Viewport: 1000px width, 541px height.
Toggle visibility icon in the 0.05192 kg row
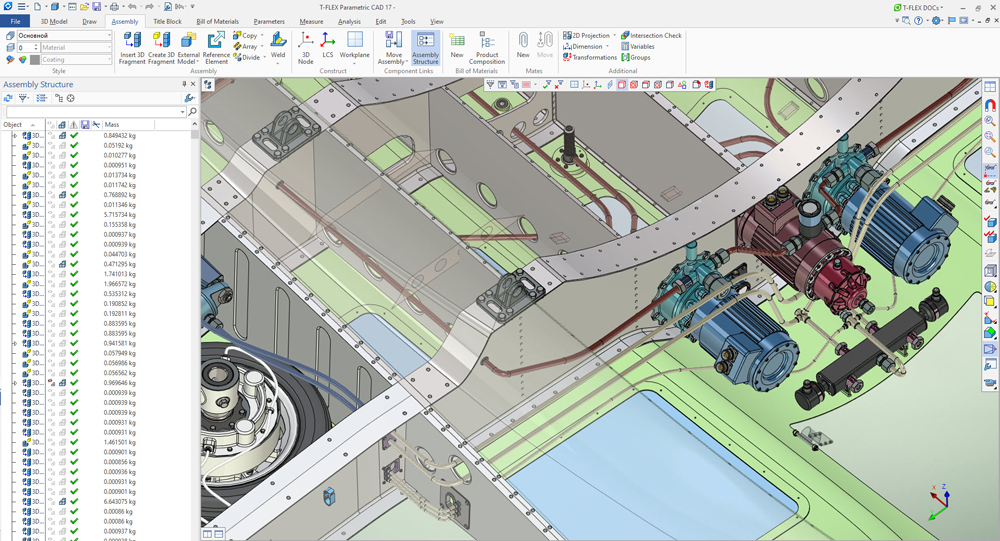pyautogui.click(x=51, y=145)
